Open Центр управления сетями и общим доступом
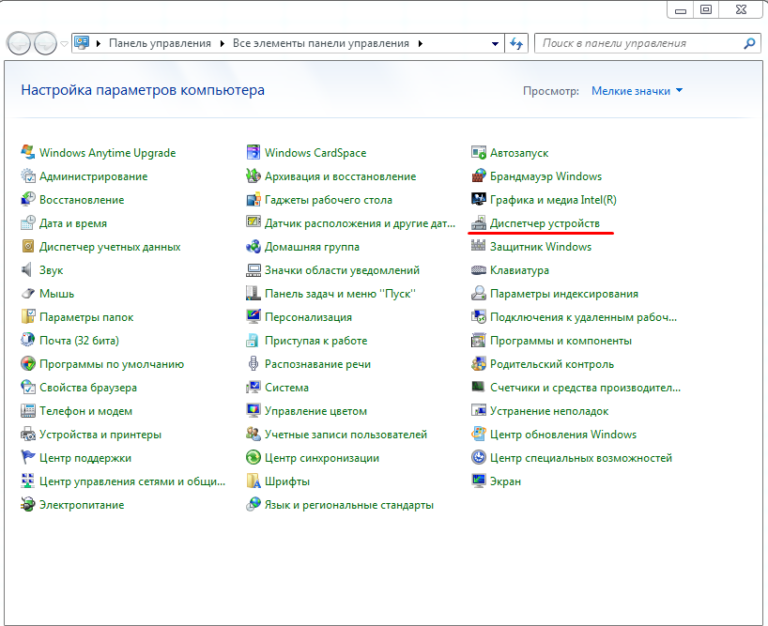 [x=132, y=482]
